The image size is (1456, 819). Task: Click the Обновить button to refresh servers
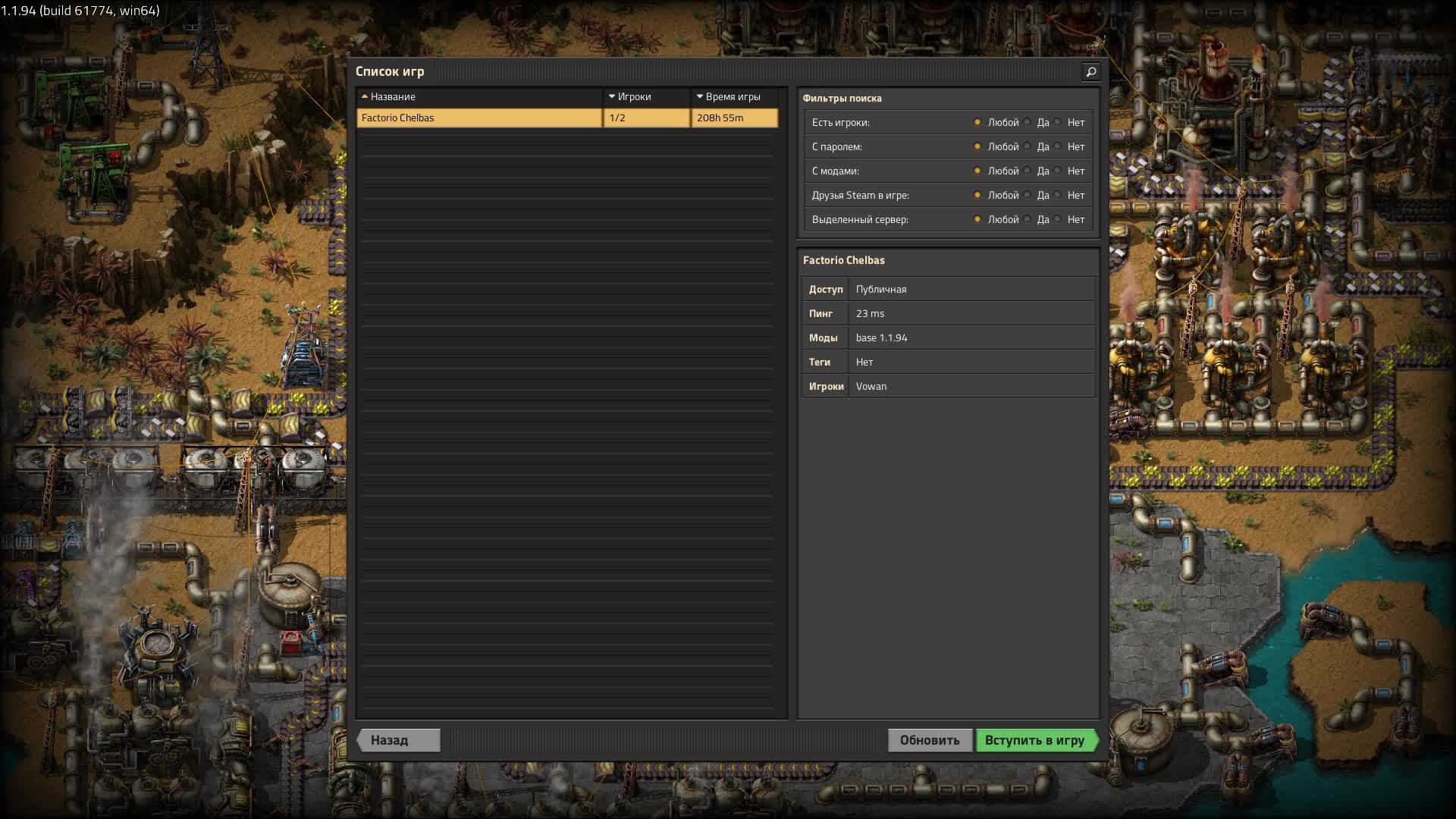(x=930, y=740)
